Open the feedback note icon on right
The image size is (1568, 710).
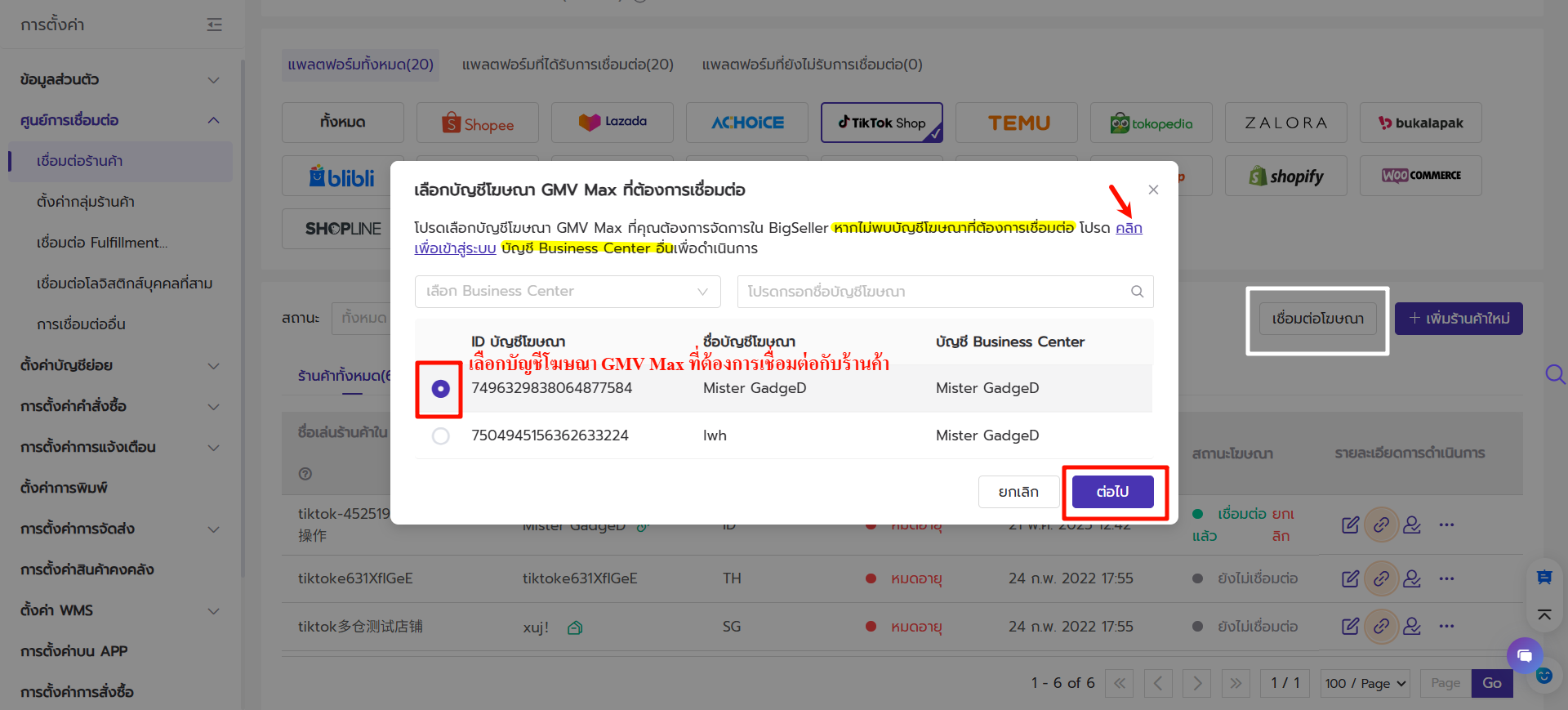pos(1544,577)
